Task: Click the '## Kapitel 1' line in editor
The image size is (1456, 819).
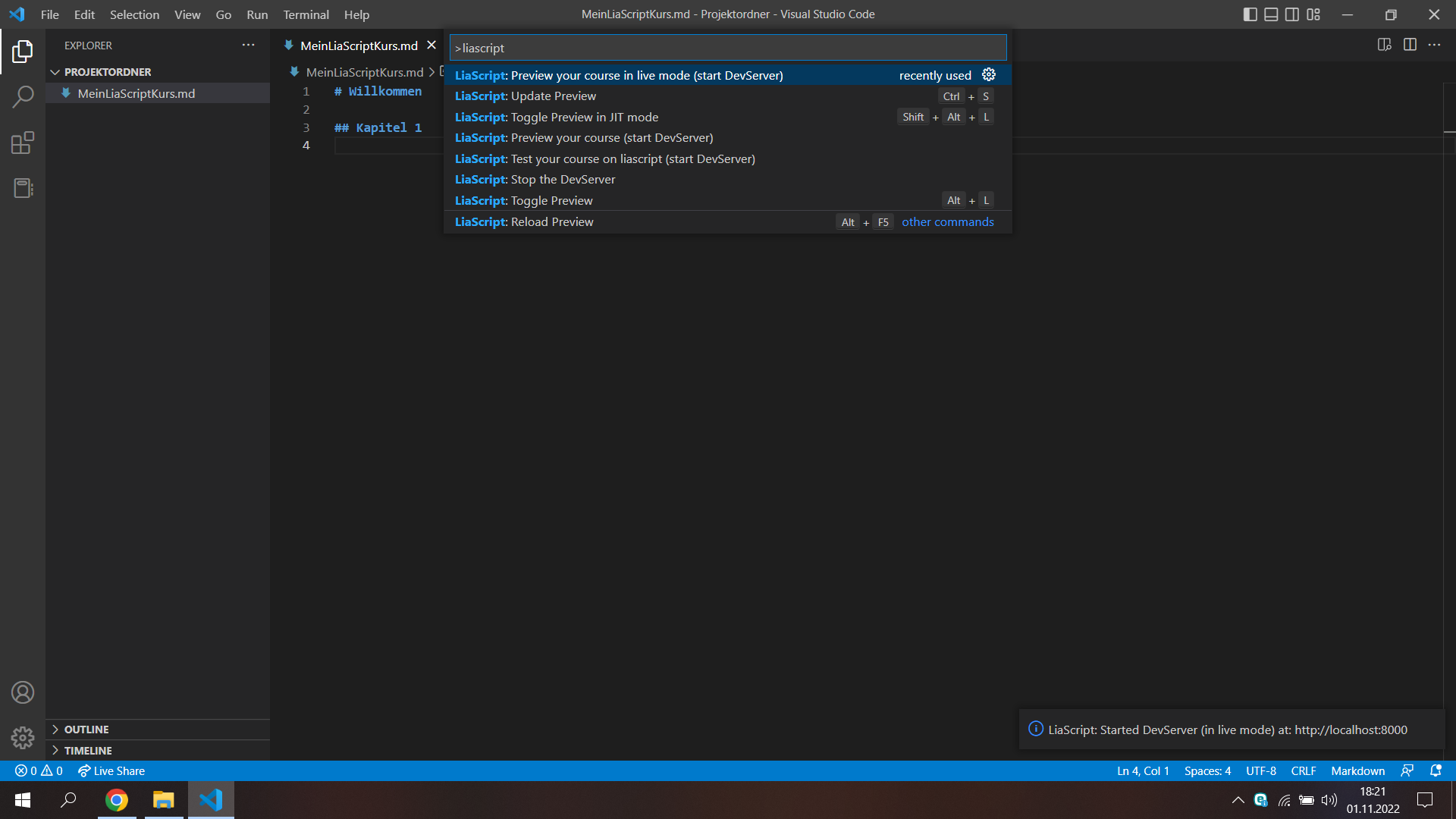Action: (x=378, y=127)
